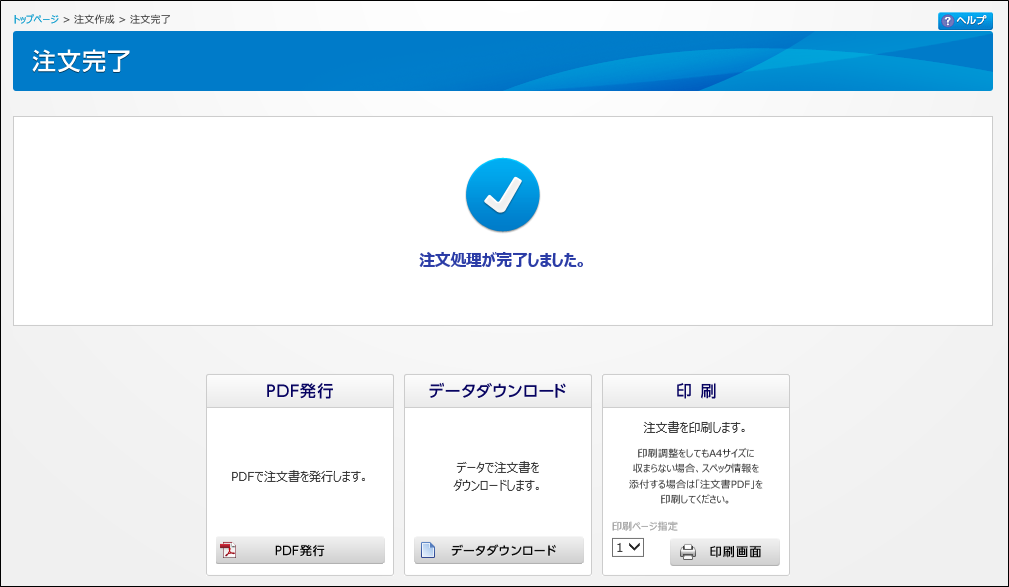
Task: Open the トップページ breadcrumb link
Action: 36,20
